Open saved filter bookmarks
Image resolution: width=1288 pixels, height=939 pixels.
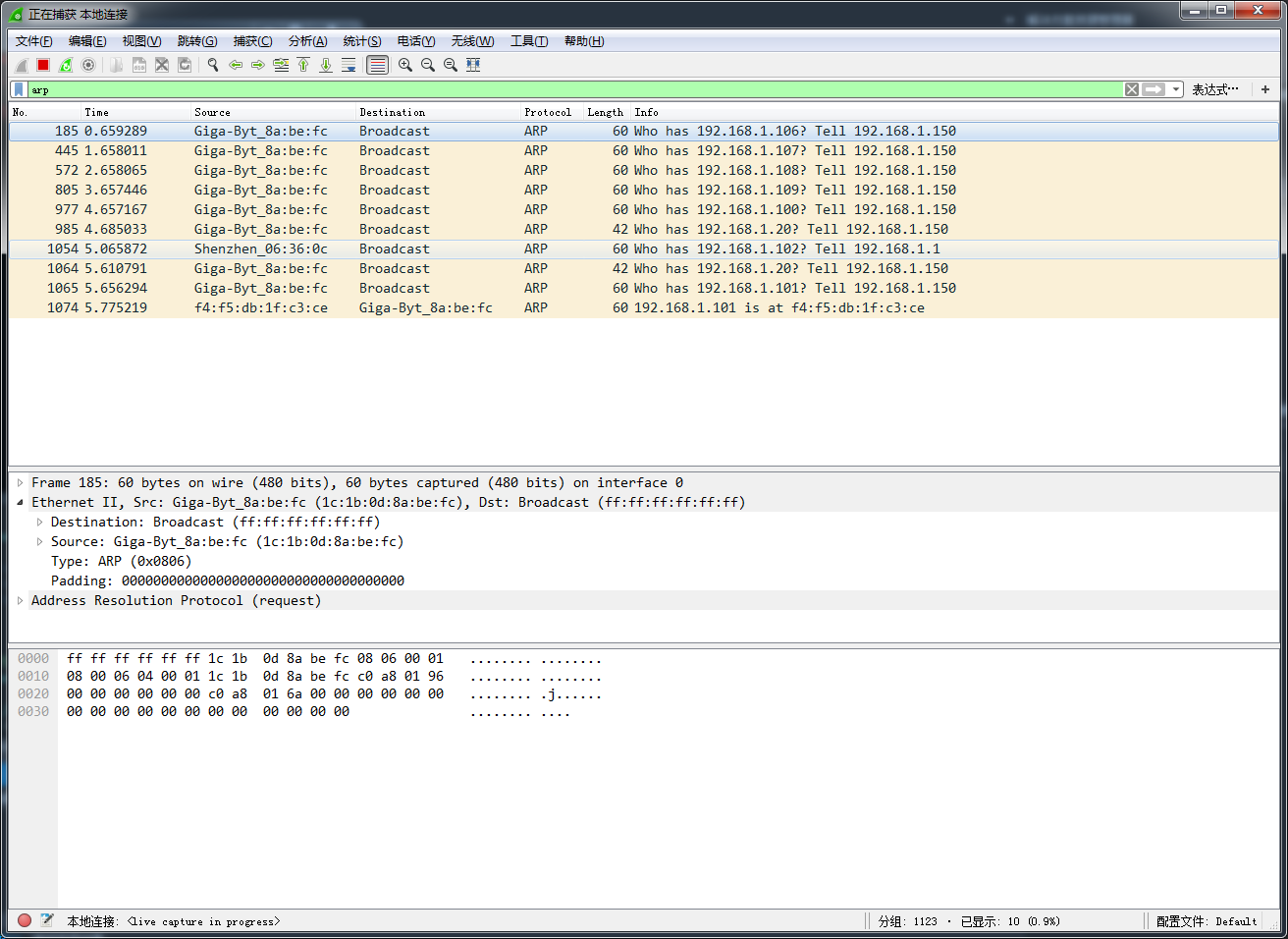pyautogui.click(x=17, y=89)
